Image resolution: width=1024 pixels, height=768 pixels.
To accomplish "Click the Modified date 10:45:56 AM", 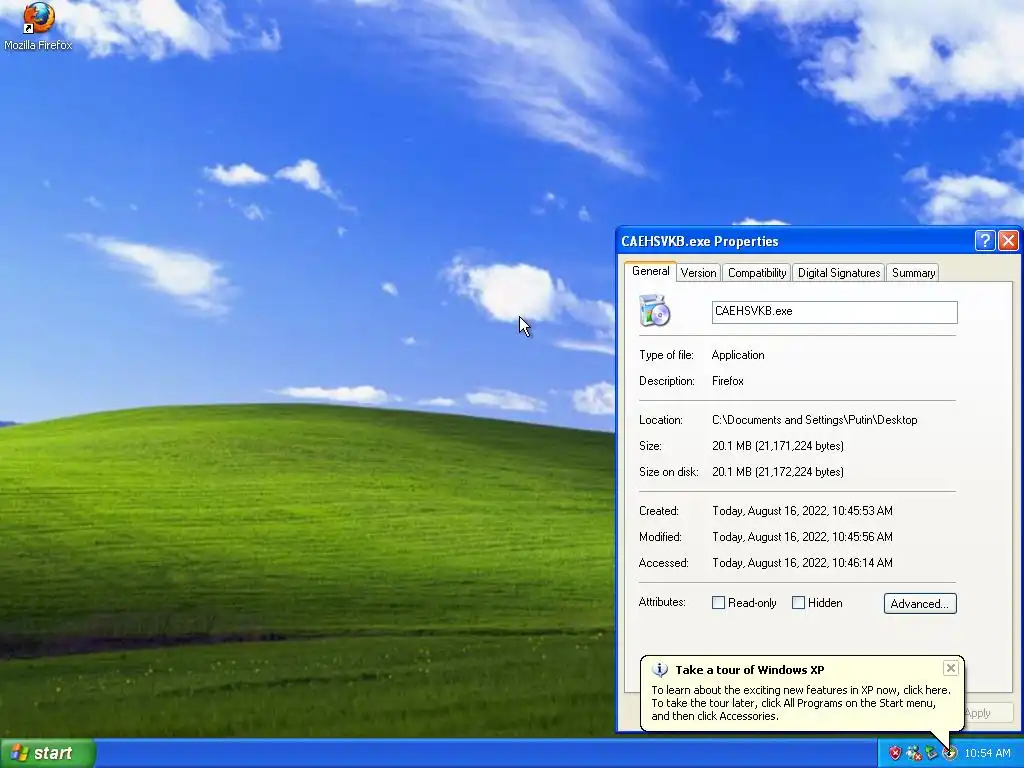I will coord(802,537).
